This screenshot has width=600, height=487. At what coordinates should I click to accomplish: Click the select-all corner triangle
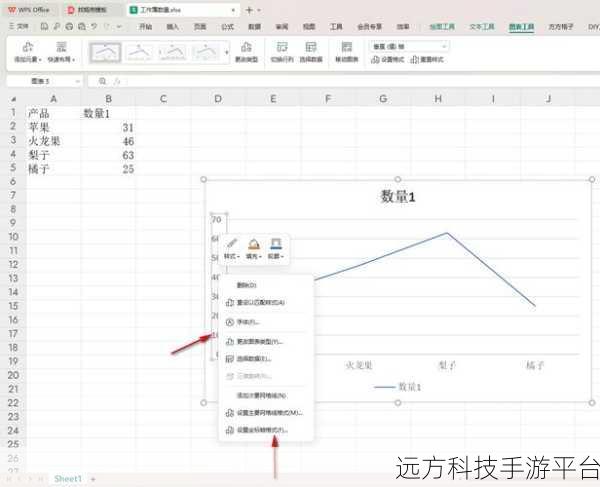point(13,99)
